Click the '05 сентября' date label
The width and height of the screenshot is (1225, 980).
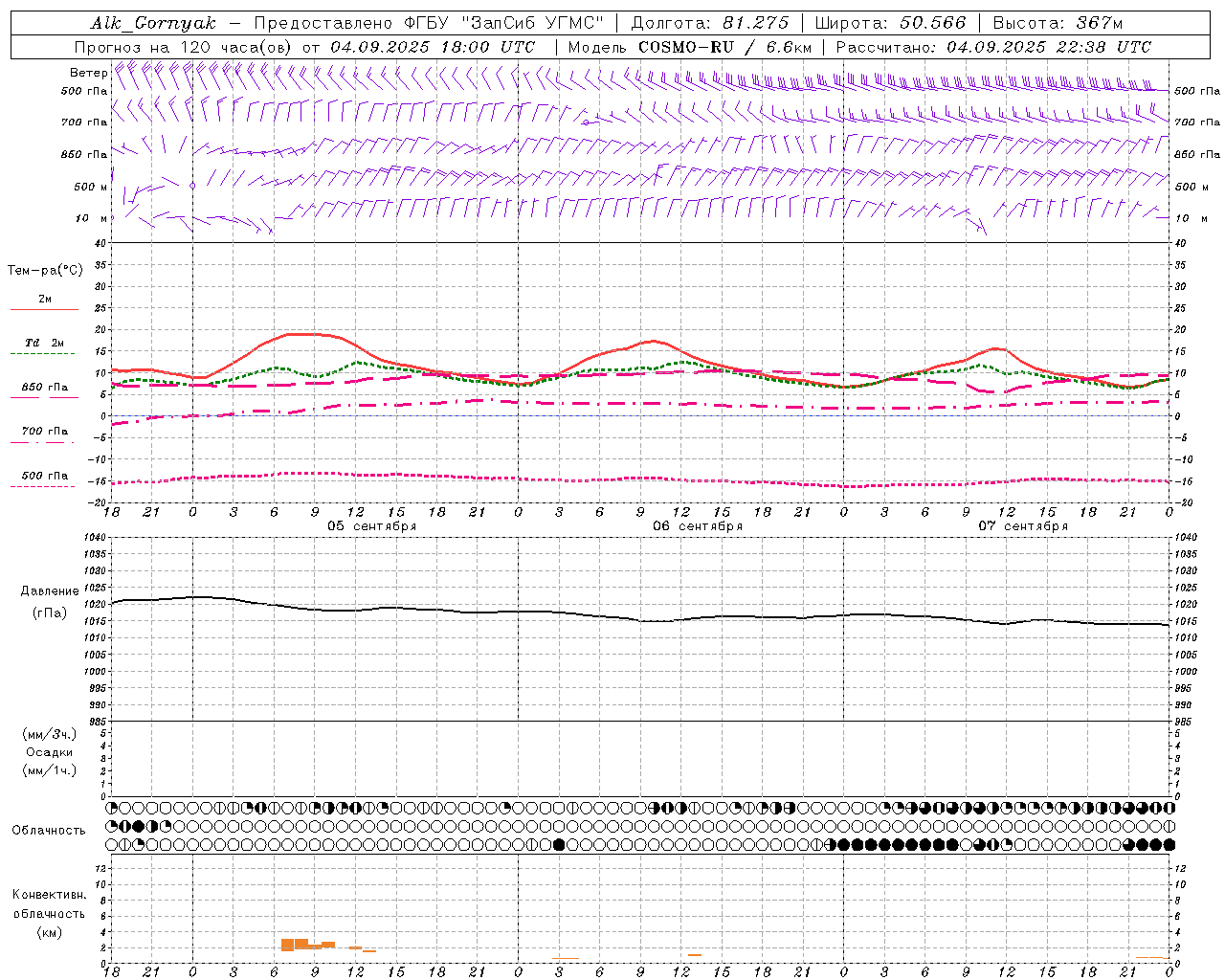[x=371, y=526]
